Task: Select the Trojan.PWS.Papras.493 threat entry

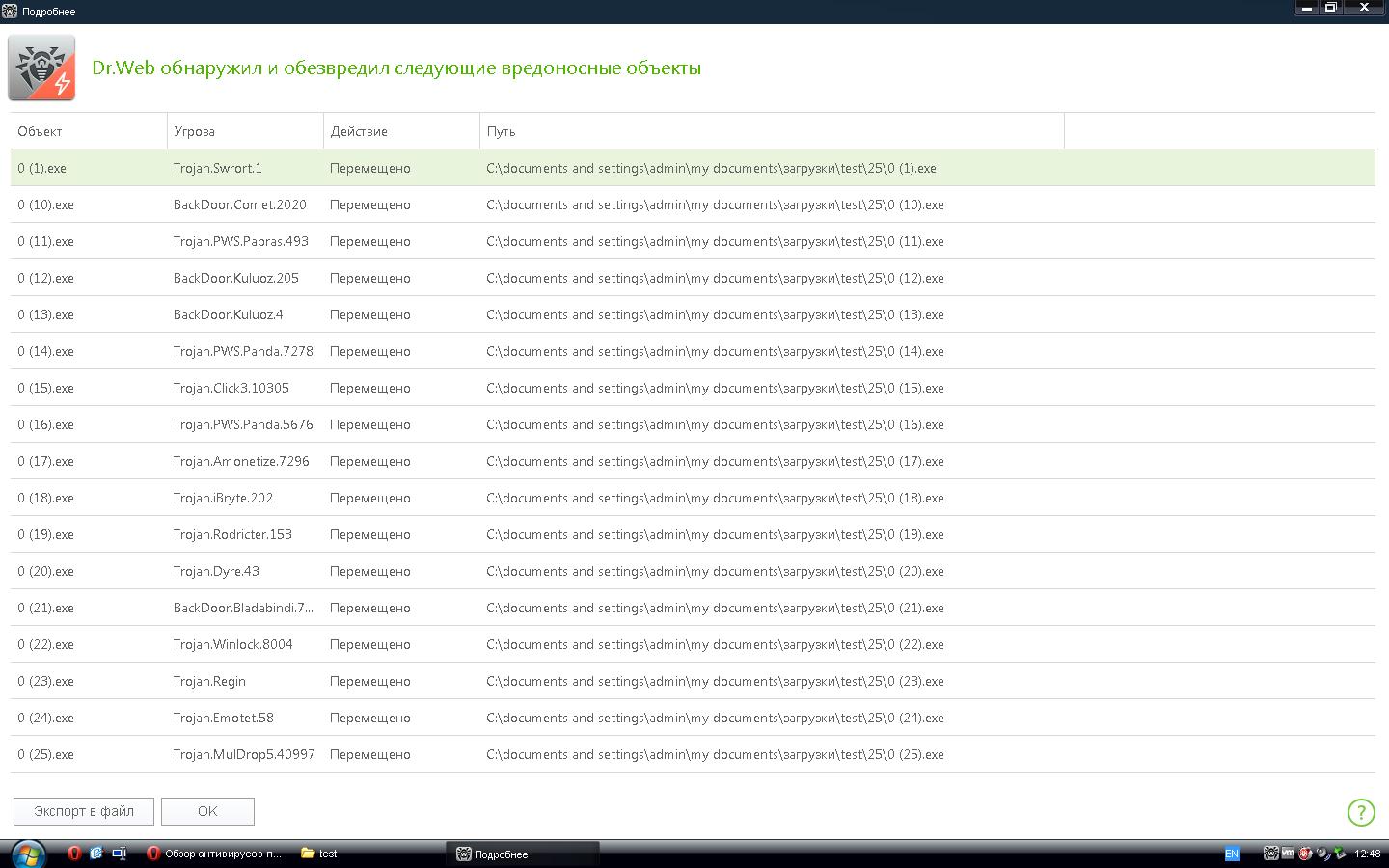Action: (x=241, y=241)
